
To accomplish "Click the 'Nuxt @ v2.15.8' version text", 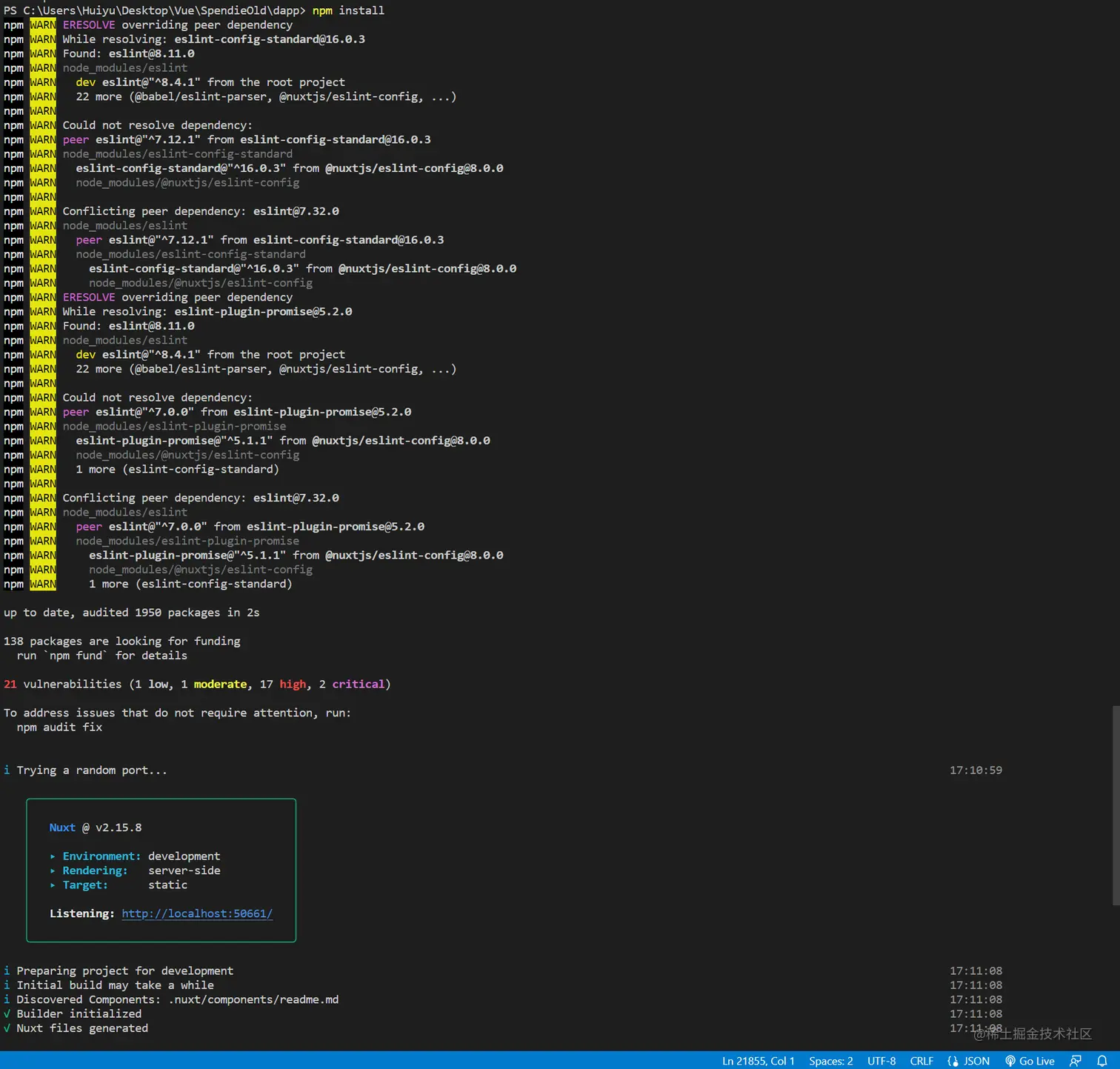I will 96,827.
